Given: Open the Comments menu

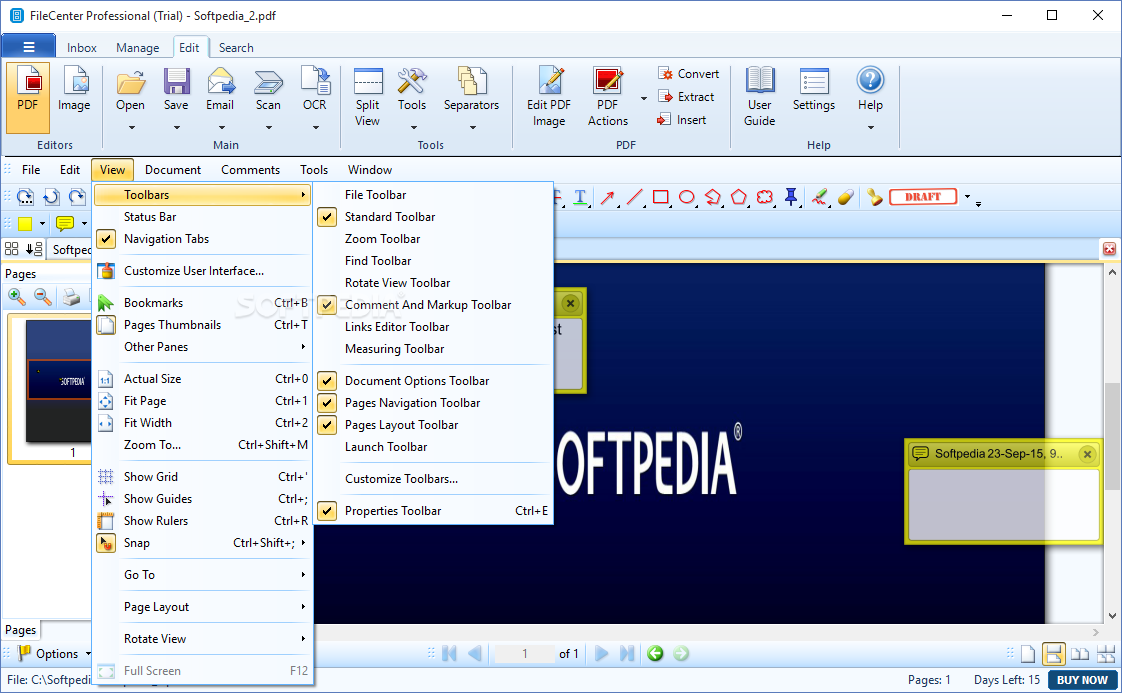Looking at the screenshot, I should [x=250, y=170].
